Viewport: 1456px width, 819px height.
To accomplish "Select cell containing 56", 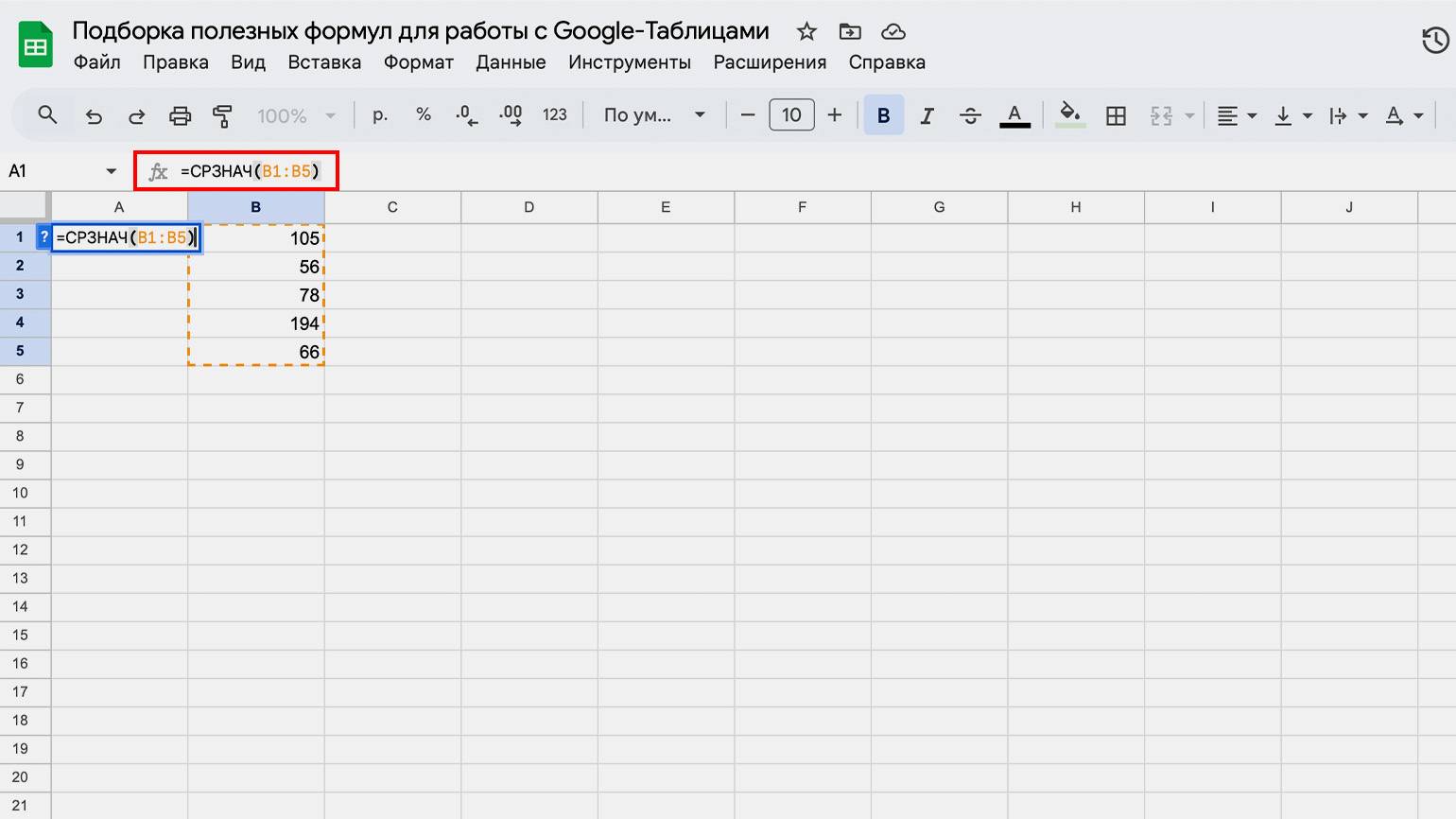I will (256, 267).
